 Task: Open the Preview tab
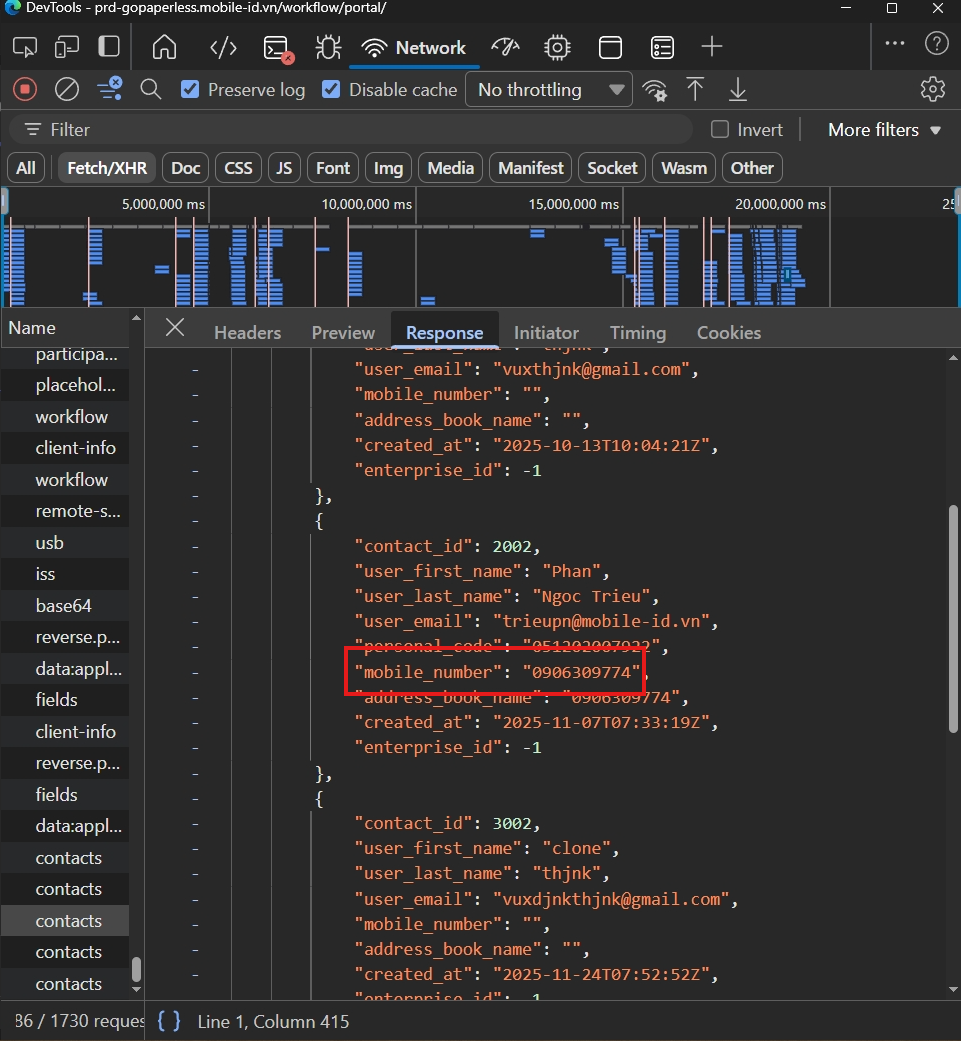[343, 333]
